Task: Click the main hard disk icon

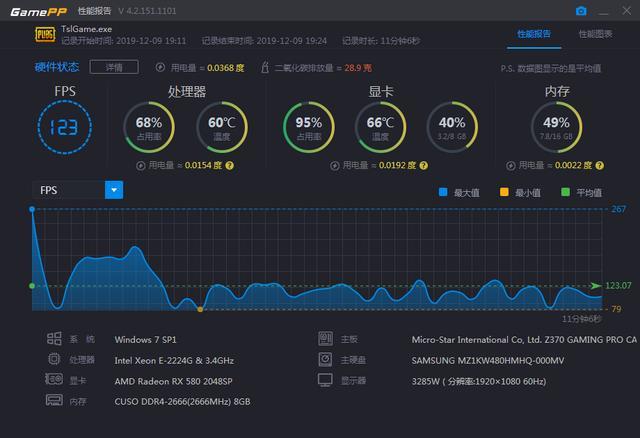Action: tap(325, 359)
